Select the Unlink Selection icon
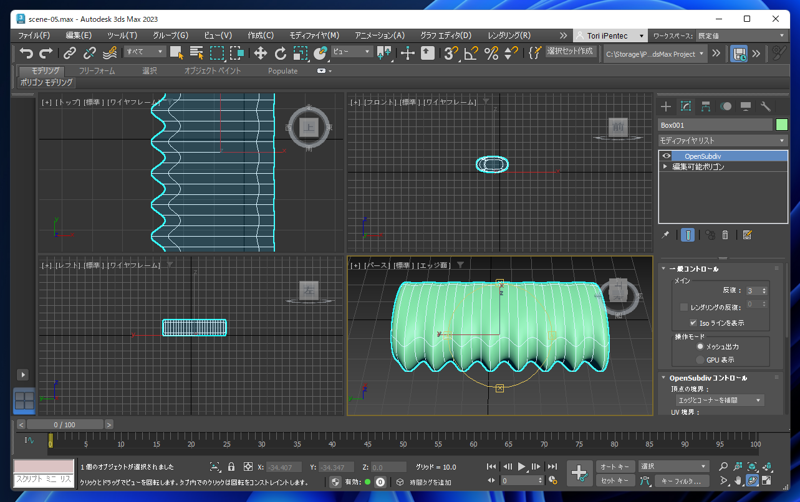Screen dimensions: 800x502 coord(90,53)
